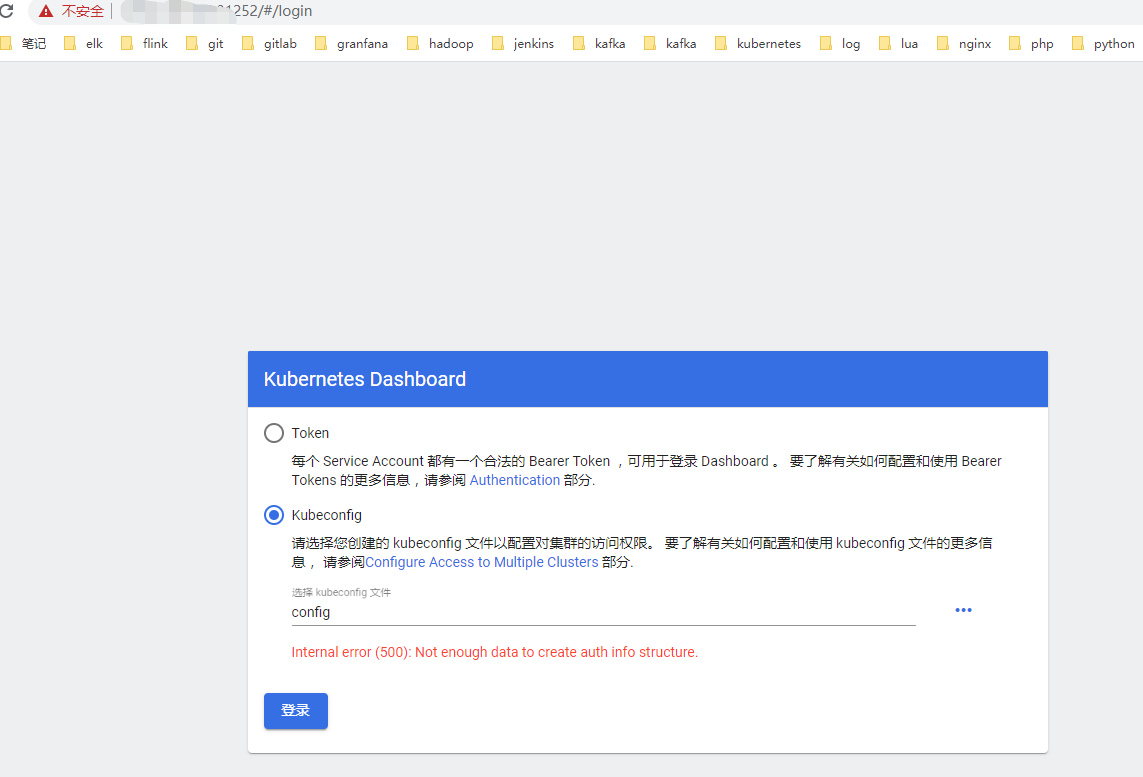Screen dimensions: 1143x777
Task: Select the Kubeconfig radio button
Action: coord(274,515)
